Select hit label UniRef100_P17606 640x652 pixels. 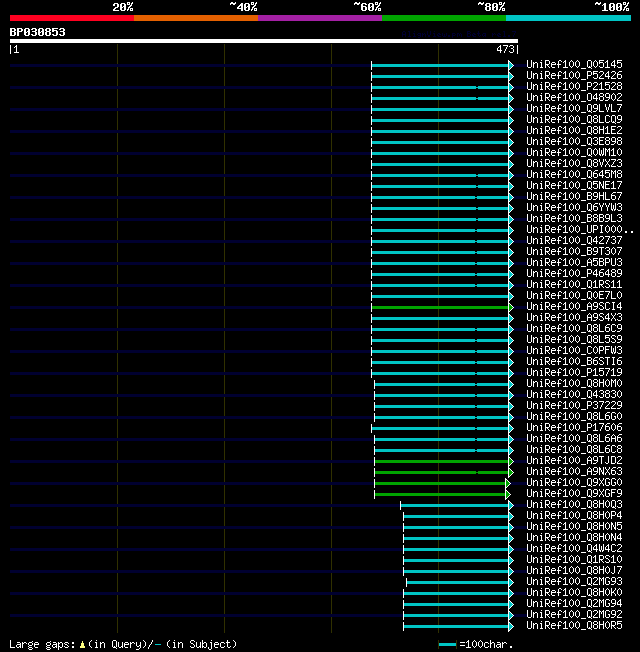pos(574,427)
